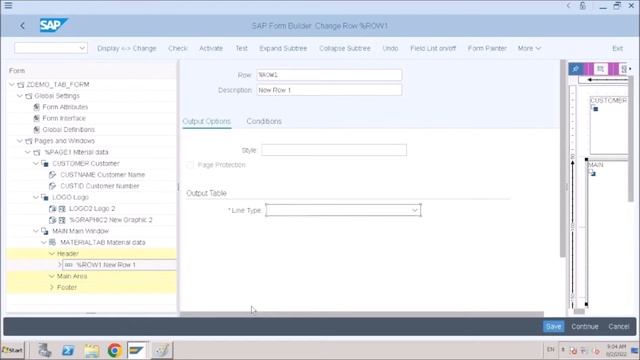
Task: Open PowerShell from the taskbar
Action: coord(68,350)
